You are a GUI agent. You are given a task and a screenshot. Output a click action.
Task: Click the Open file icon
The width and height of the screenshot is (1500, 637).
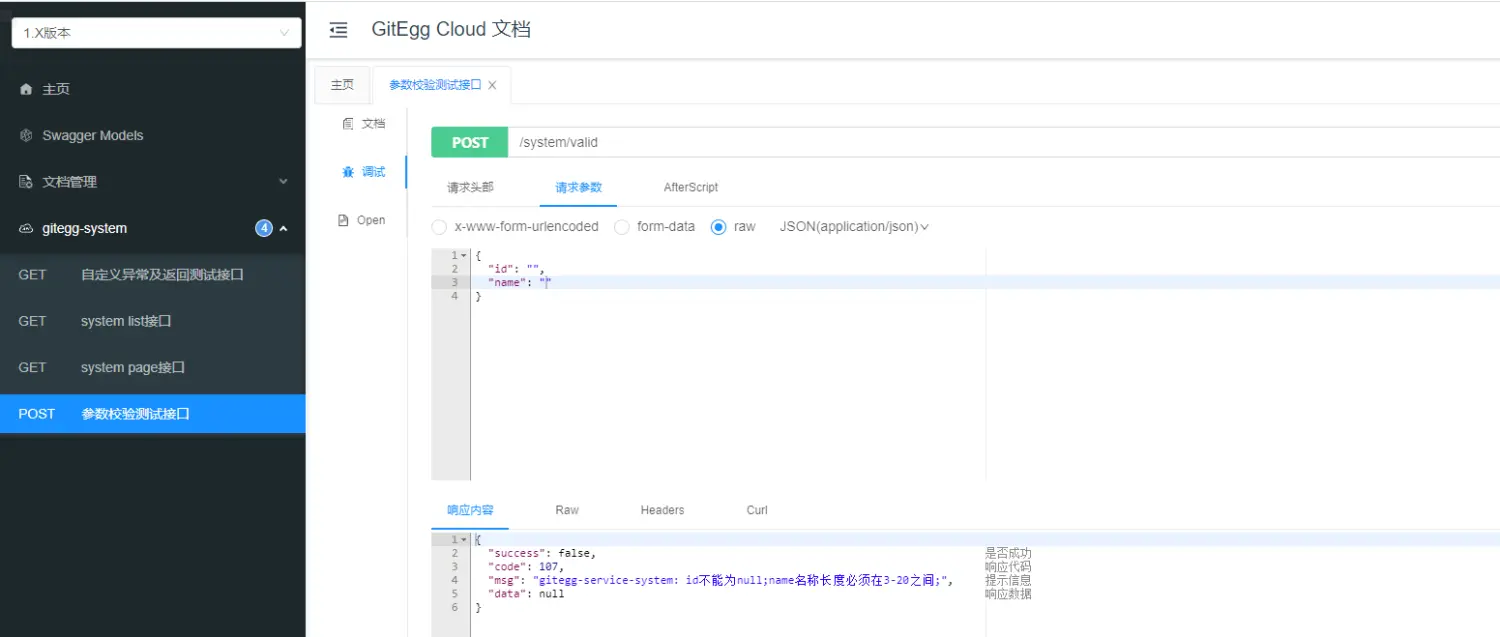[343, 220]
